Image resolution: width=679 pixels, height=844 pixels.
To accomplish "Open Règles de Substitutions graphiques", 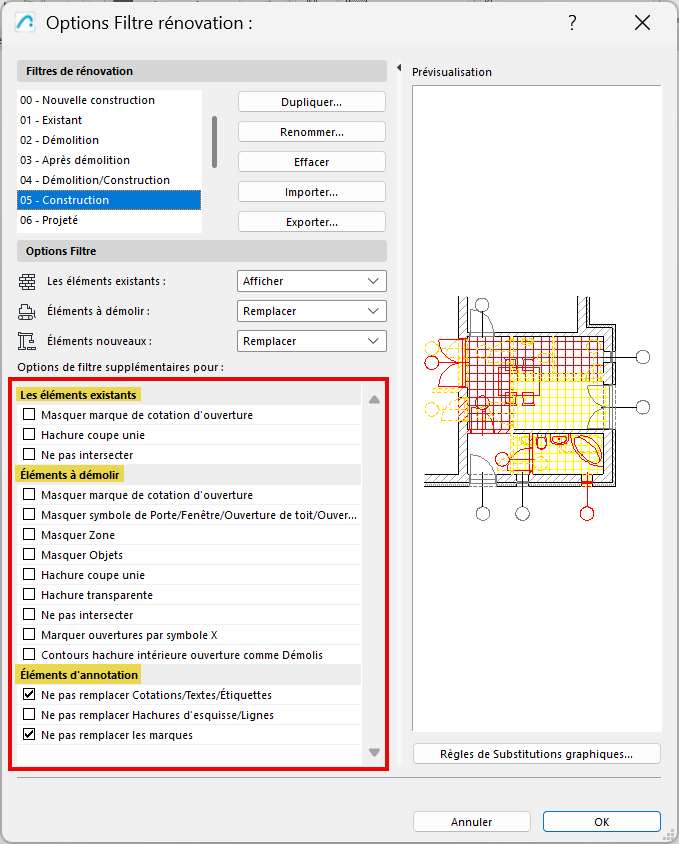I will tap(536, 754).
